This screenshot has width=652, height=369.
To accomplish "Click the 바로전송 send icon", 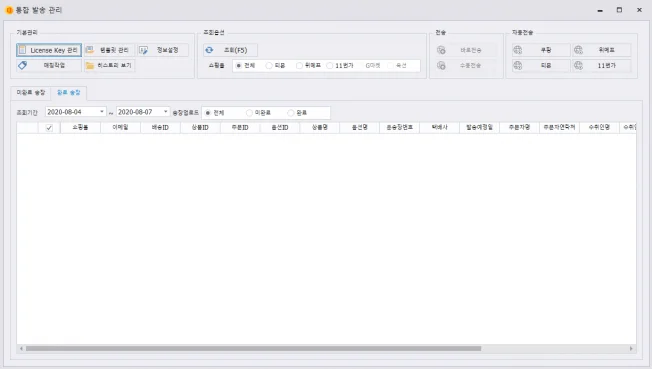I will [x=441, y=50].
